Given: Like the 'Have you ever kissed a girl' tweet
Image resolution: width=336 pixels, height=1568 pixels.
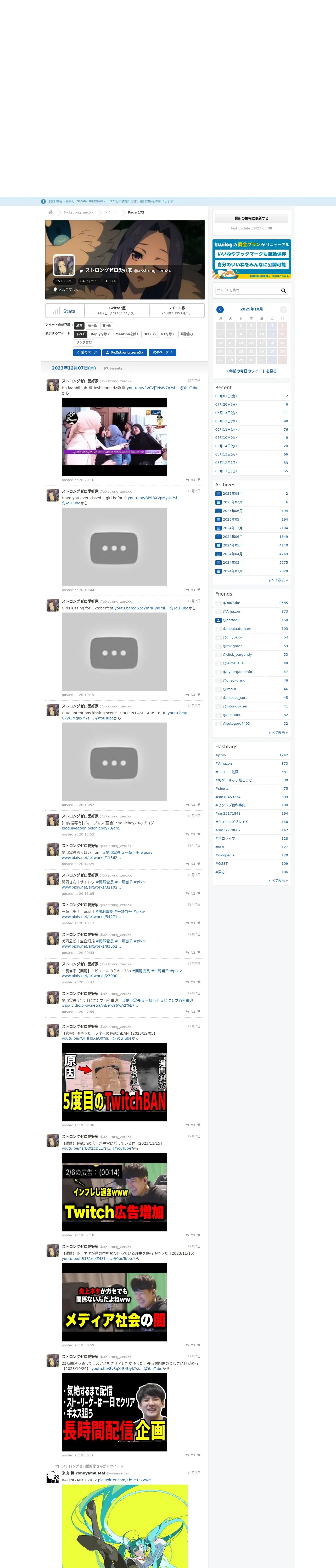Looking at the screenshot, I should [199, 590].
